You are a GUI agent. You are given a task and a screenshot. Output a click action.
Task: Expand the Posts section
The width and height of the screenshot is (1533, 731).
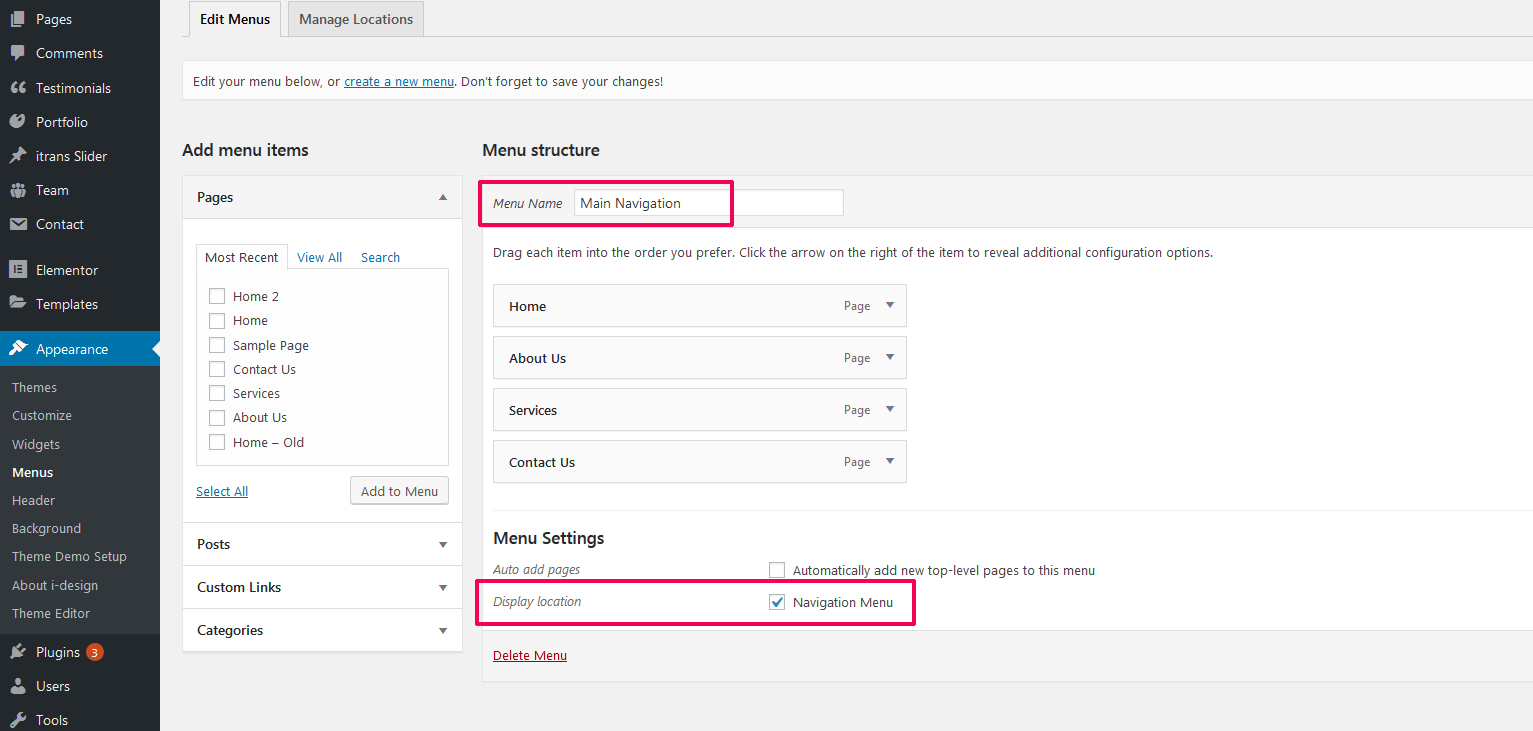[322, 544]
